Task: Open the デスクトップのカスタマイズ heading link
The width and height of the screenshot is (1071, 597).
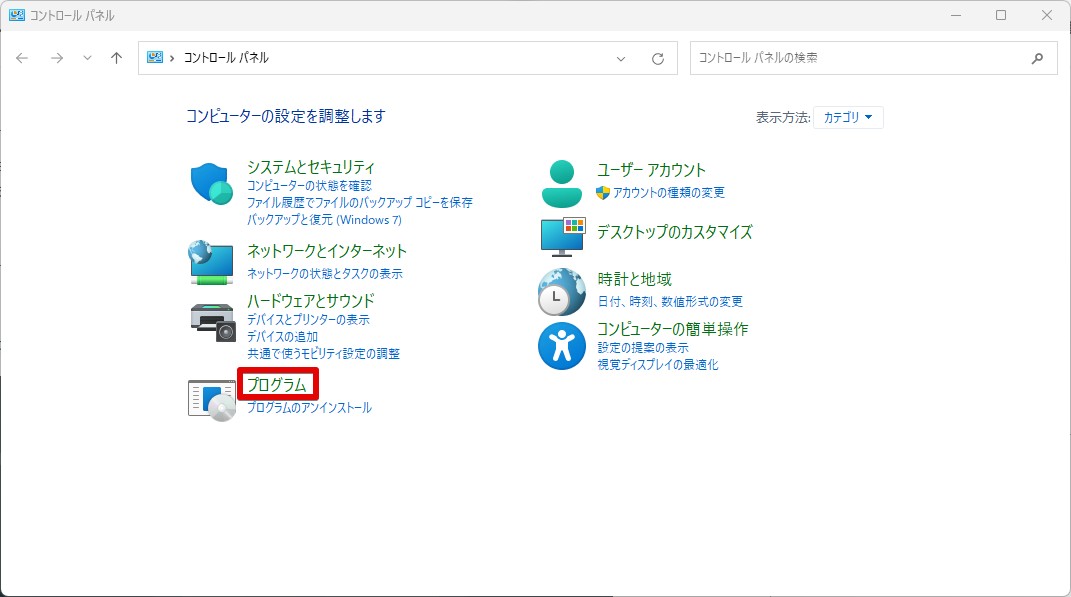Action: coord(675,232)
